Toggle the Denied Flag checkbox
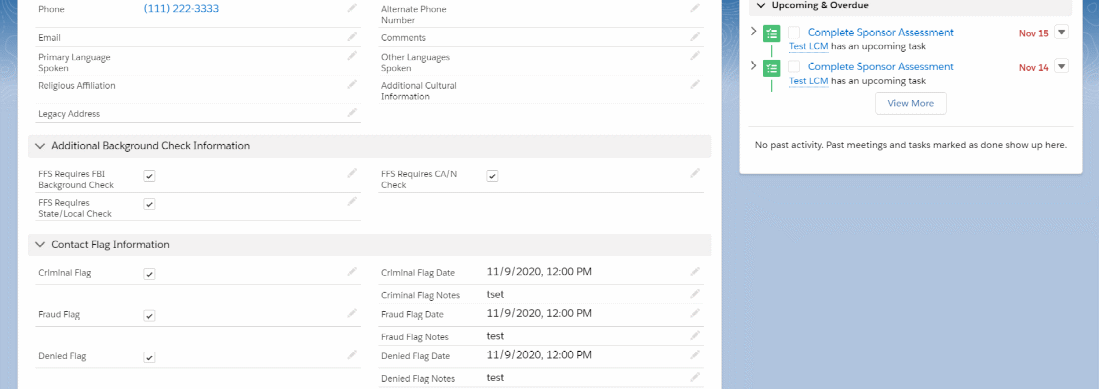The height and width of the screenshot is (389, 1099). [149, 357]
